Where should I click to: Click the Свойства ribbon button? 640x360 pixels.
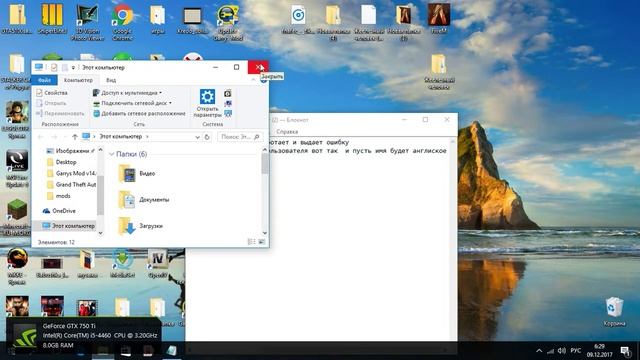pos(52,93)
